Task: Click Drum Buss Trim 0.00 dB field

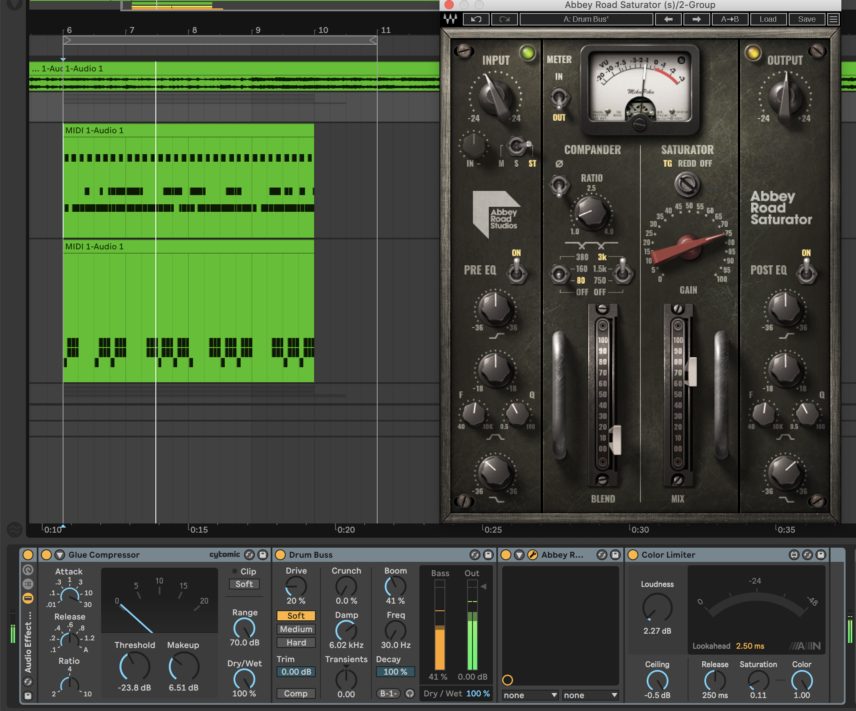Action: click(295, 672)
